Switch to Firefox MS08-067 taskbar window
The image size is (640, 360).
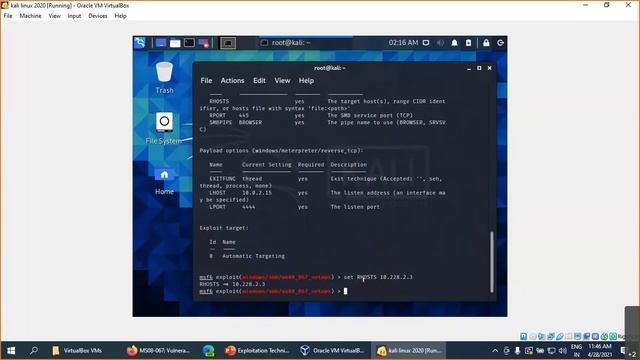pos(158,351)
